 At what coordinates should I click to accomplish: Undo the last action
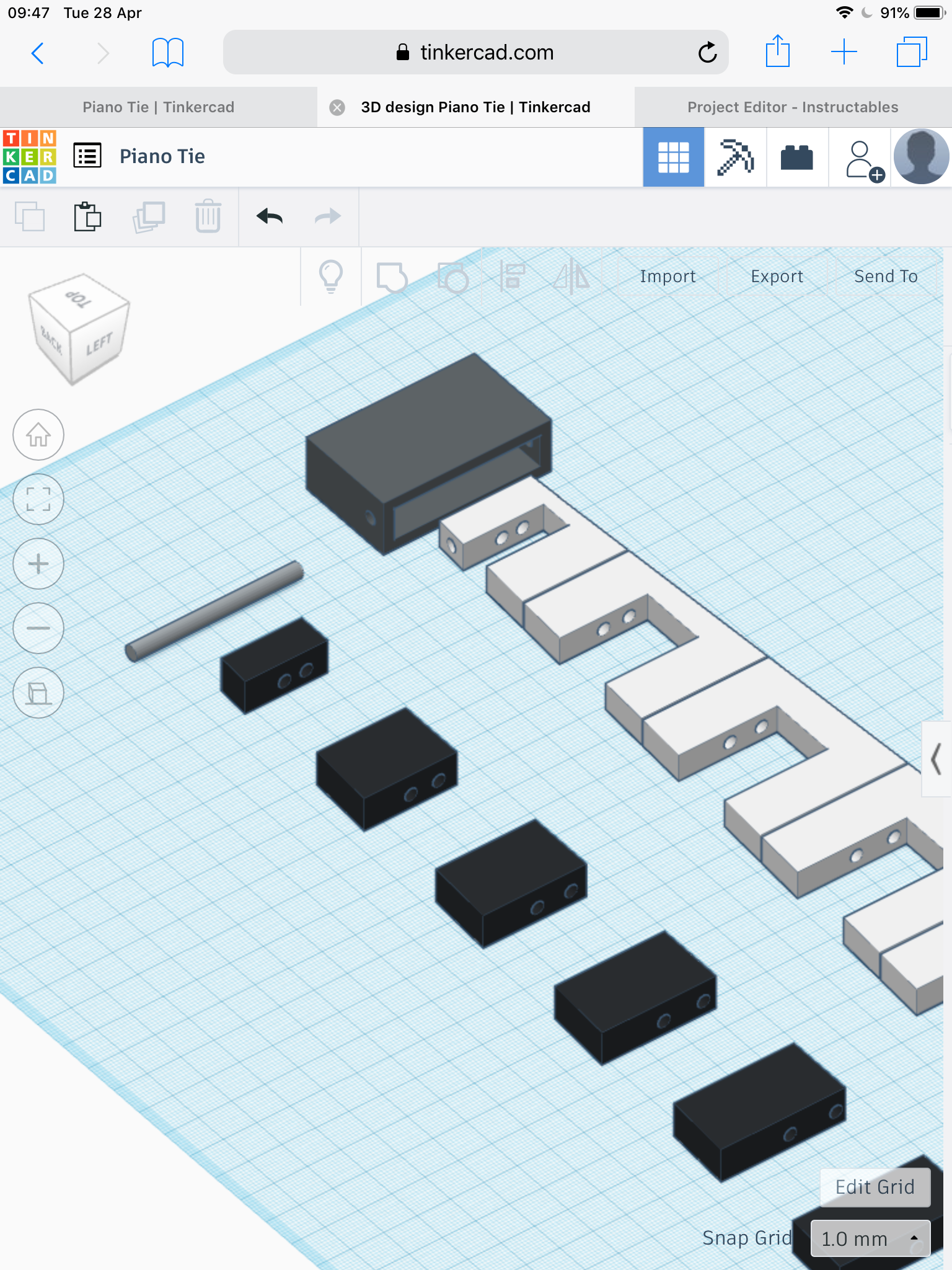click(270, 216)
